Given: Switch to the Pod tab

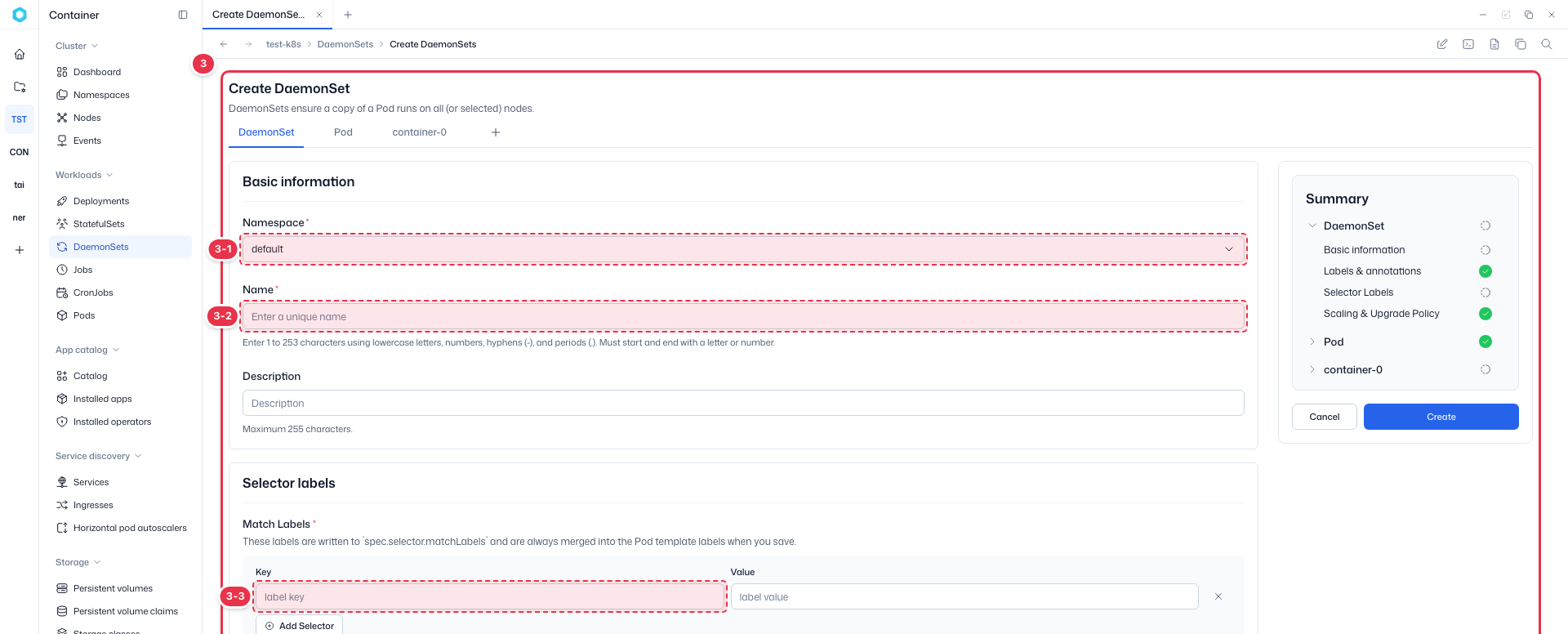Looking at the screenshot, I should [x=343, y=132].
